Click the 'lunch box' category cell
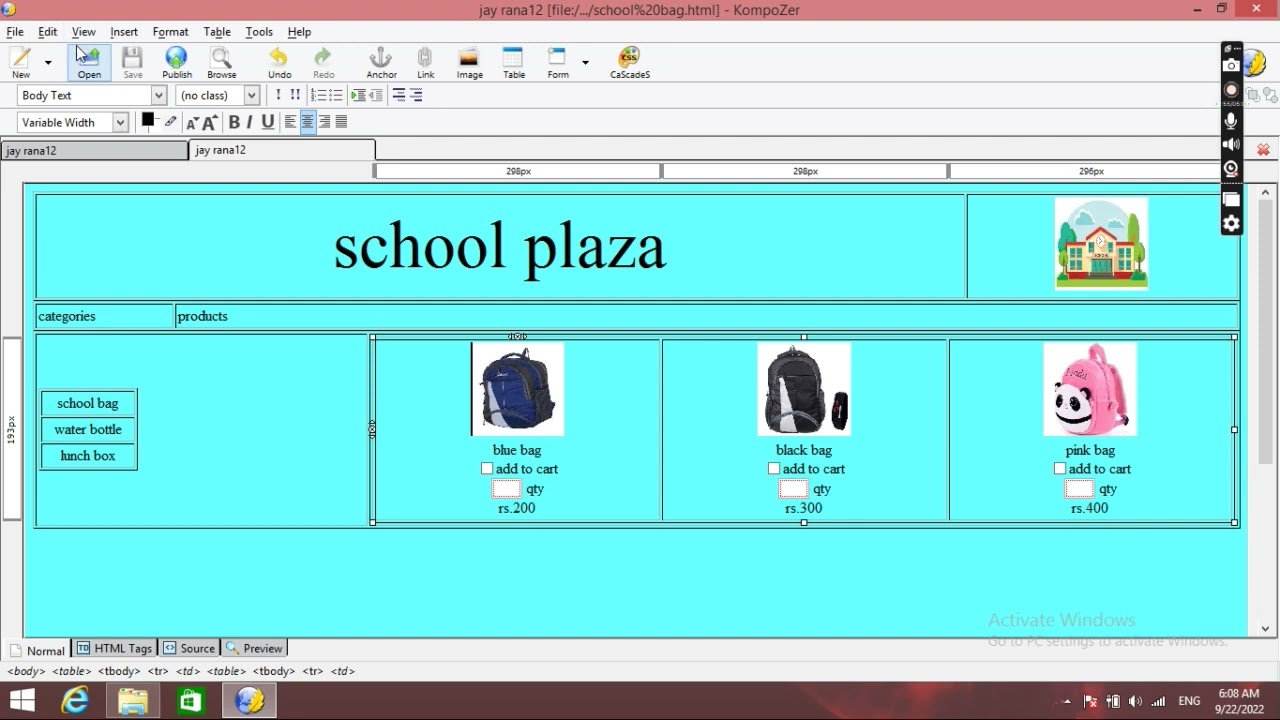This screenshot has height=720, width=1280. pos(88,456)
